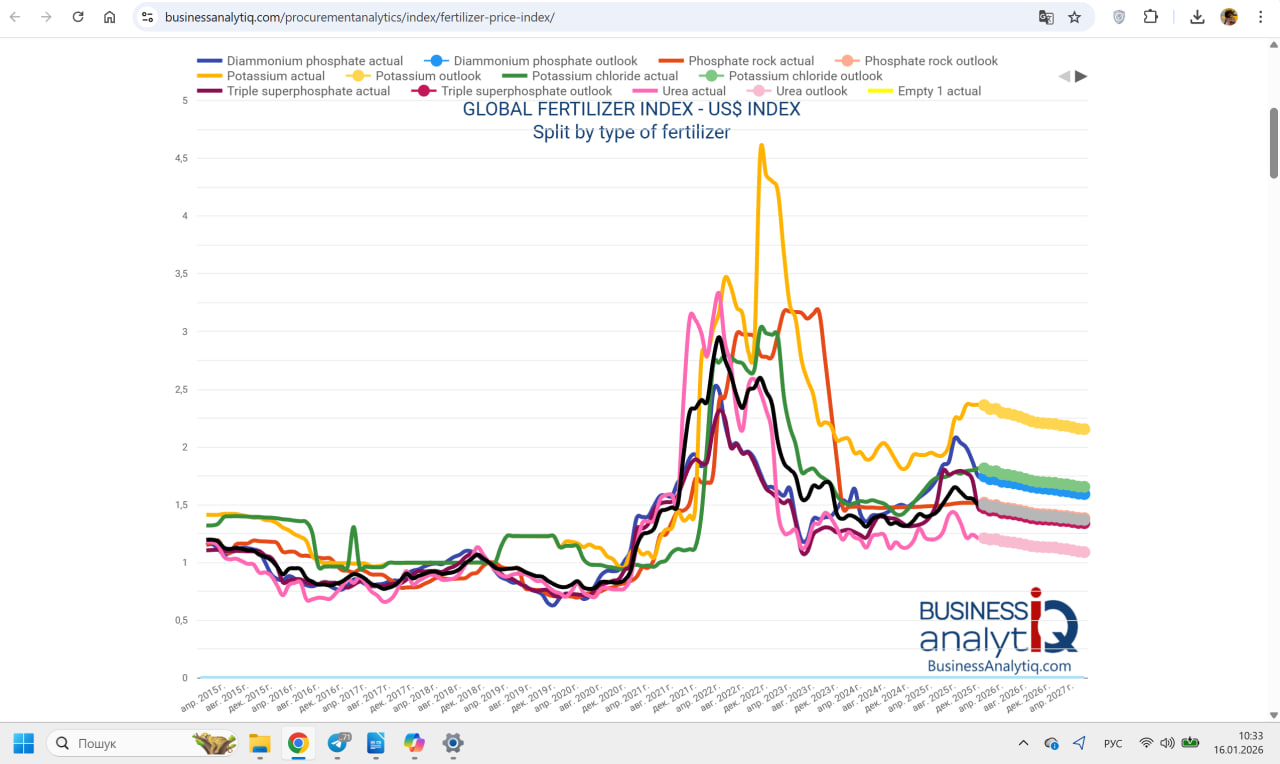Open the Chrome downloads icon

1197,17
